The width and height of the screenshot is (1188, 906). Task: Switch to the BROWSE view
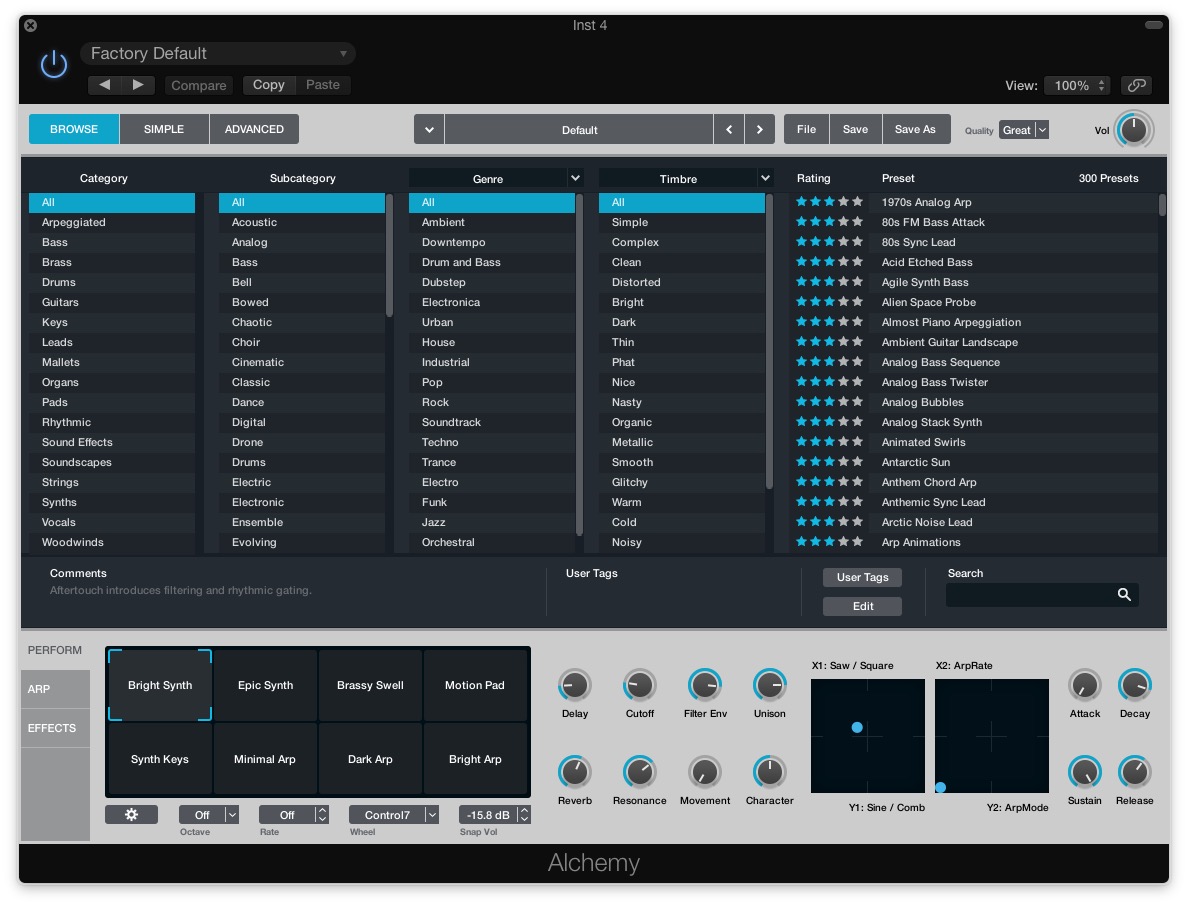[x=73, y=129]
